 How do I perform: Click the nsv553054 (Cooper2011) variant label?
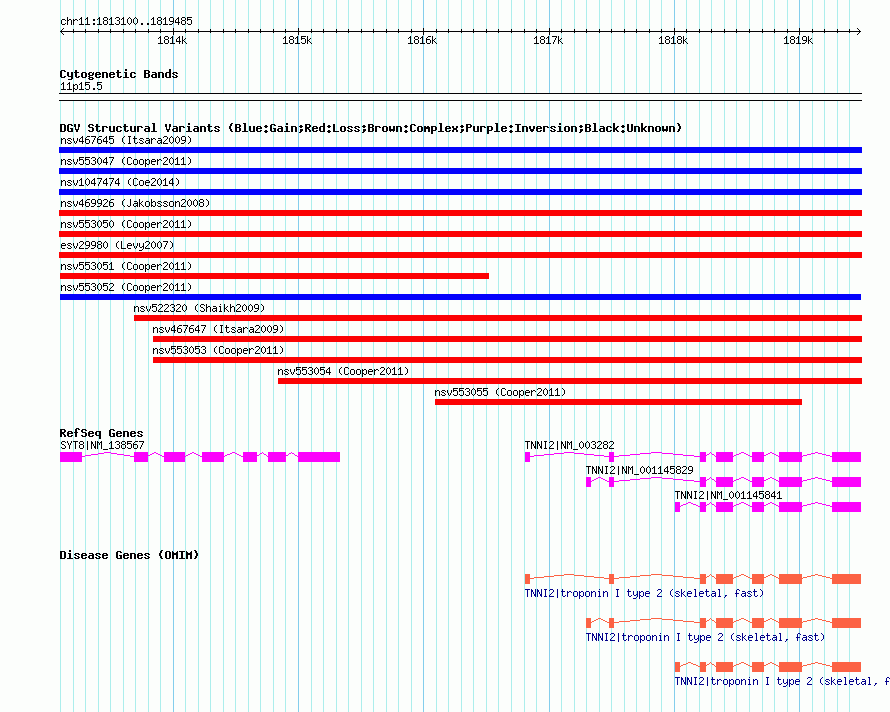(x=343, y=371)
